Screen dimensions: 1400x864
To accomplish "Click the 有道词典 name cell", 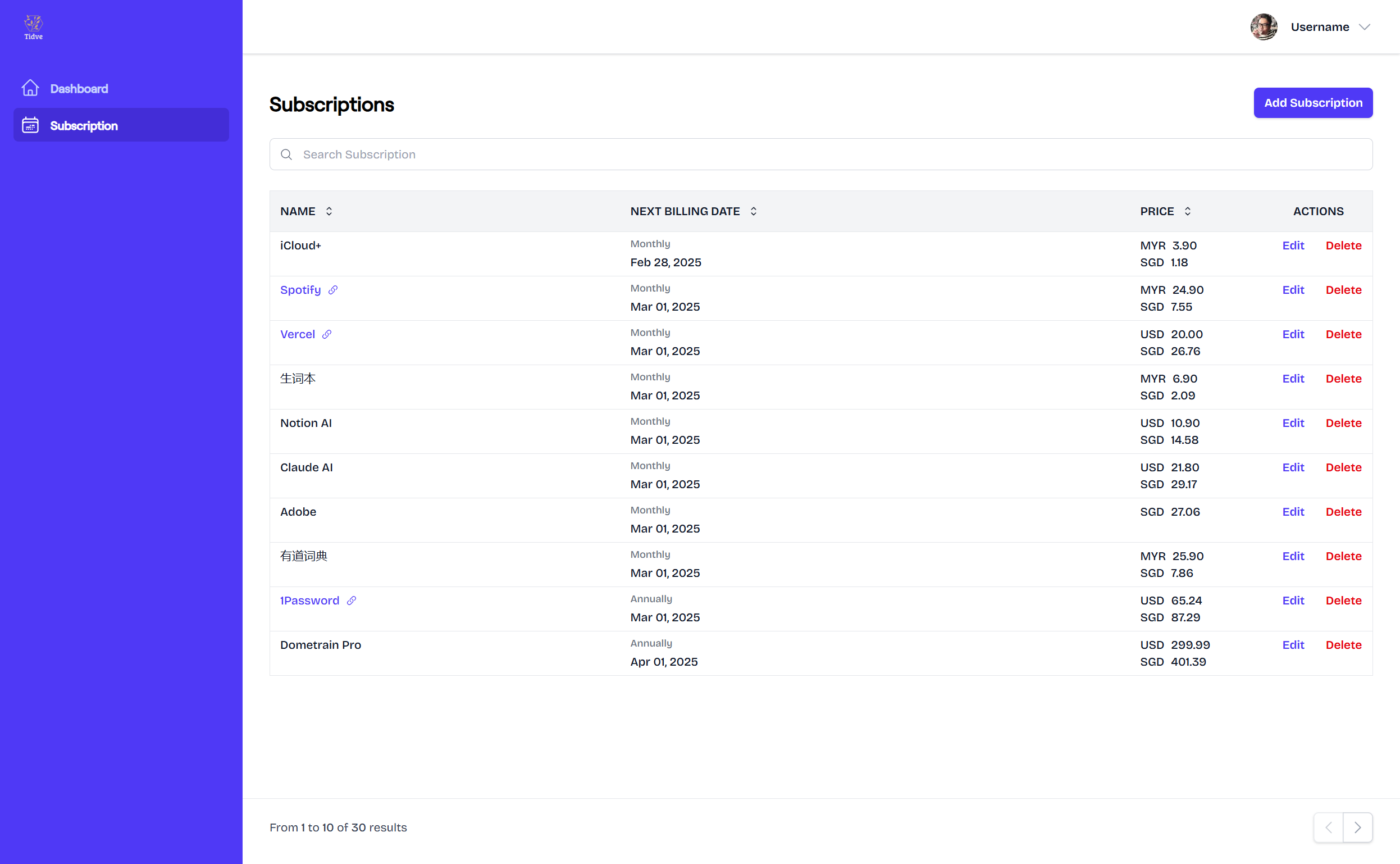I will pos(304,557).
